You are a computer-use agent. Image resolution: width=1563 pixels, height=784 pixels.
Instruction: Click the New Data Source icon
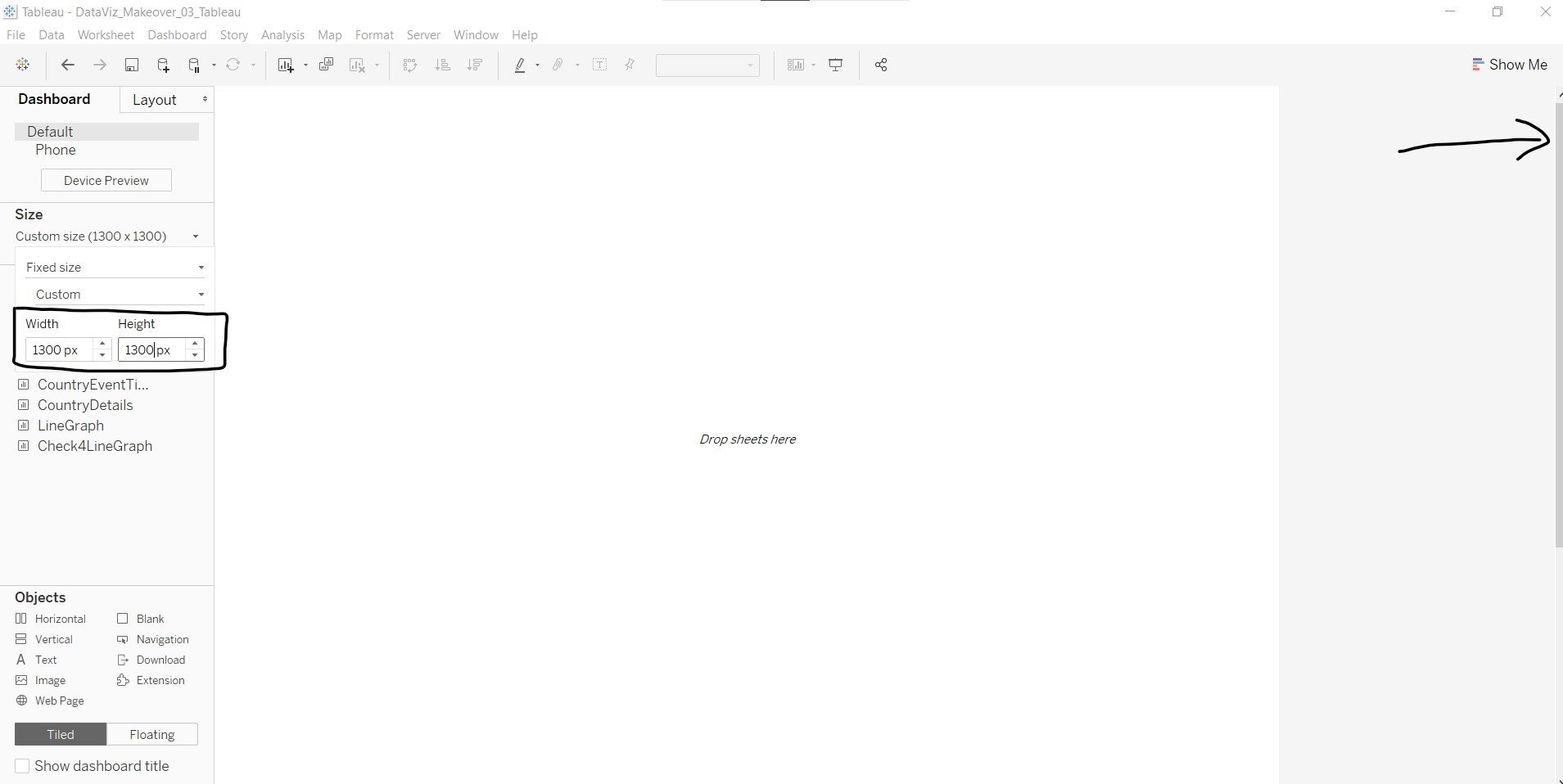(x=163, y=65)
